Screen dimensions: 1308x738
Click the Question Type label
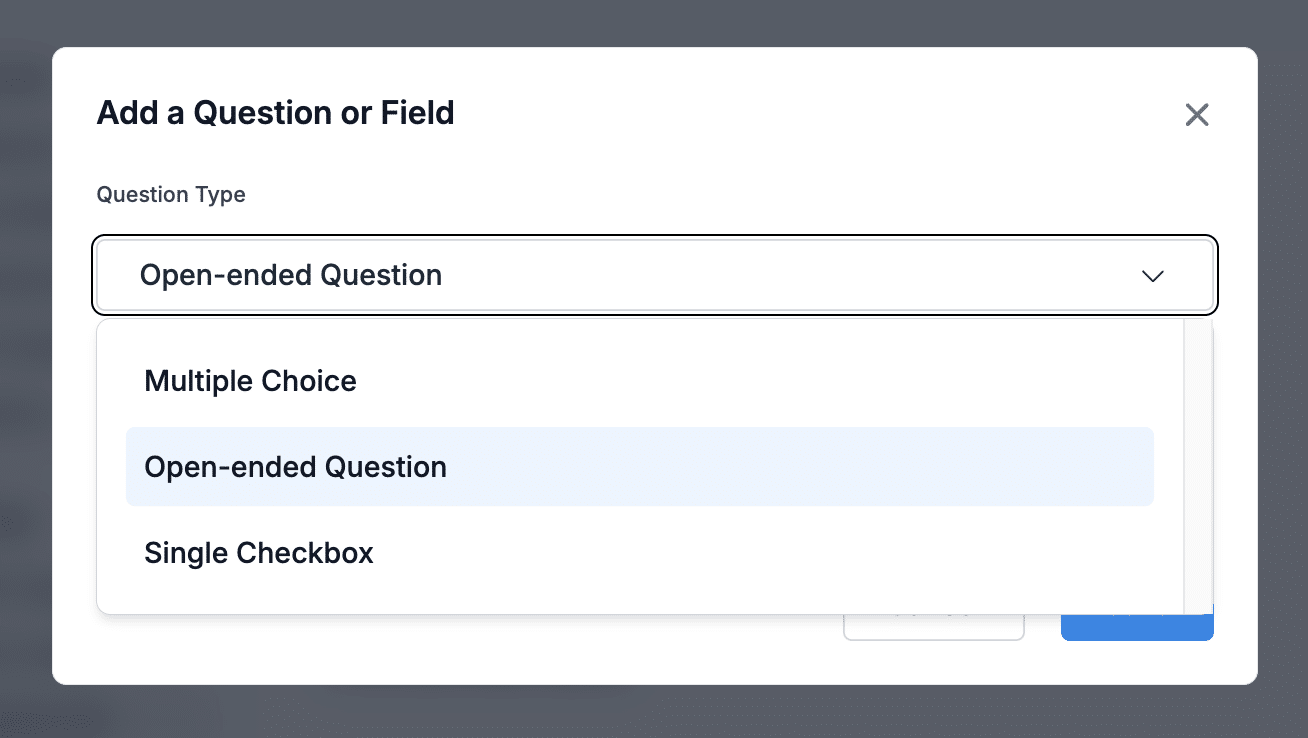coord(171,195)
